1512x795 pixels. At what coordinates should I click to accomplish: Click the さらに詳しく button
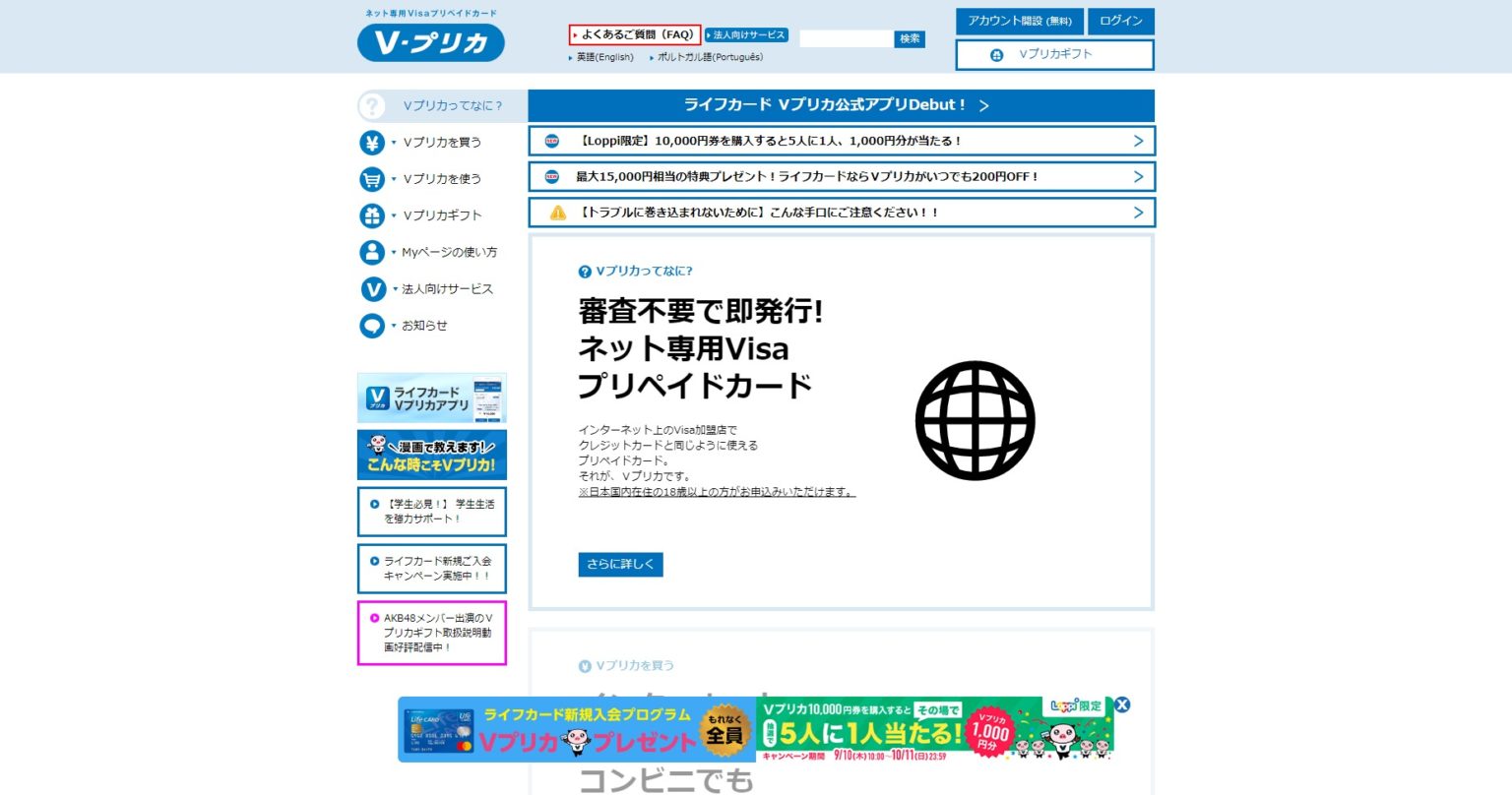620,564
